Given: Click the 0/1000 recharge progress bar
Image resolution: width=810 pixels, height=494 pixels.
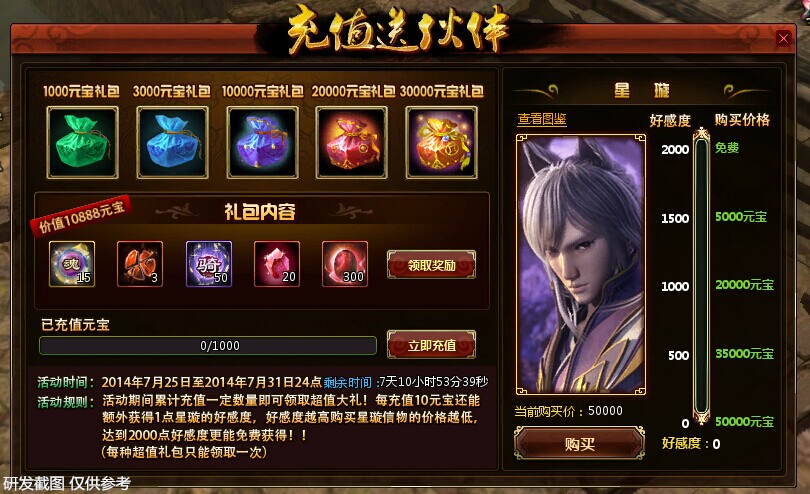Looking at the screenshot, I should click(x=208, y=346).
